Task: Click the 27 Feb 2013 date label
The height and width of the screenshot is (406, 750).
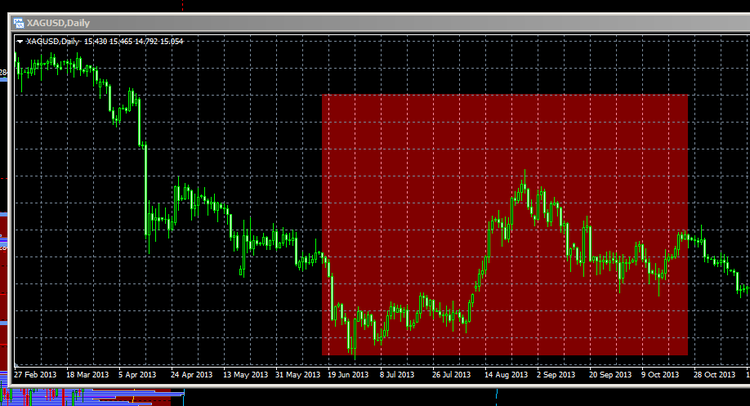Action: pos(35,374)
